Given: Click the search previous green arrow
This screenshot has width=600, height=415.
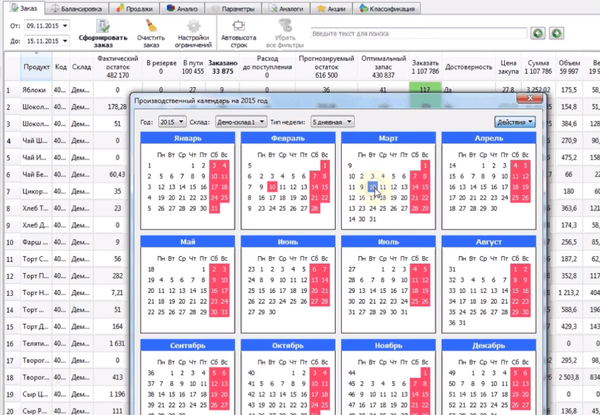Looking at the screenshot, I should 538,33.
